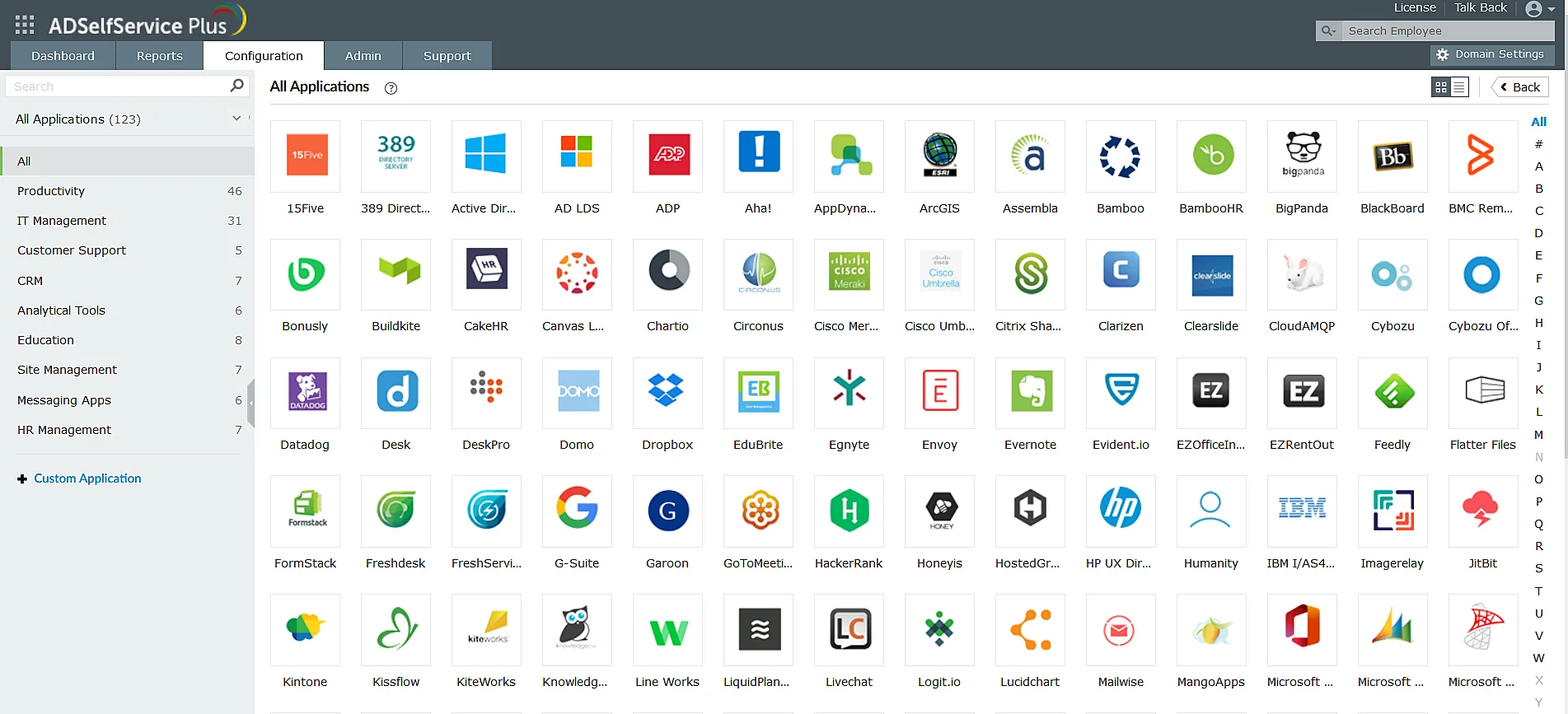
Task: Open the Talk Back link
Action: (x=1480, y=7)
